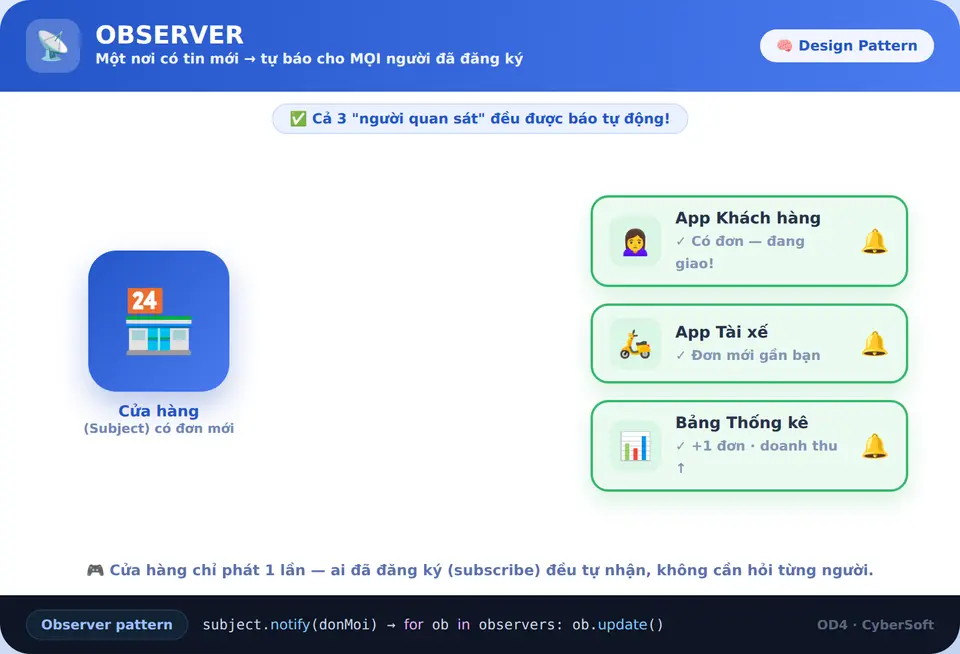Click the subject.notify(donMoi) code snippet
Image resolution: width=960 pixels, height=654 pixels.
[433, 625]
